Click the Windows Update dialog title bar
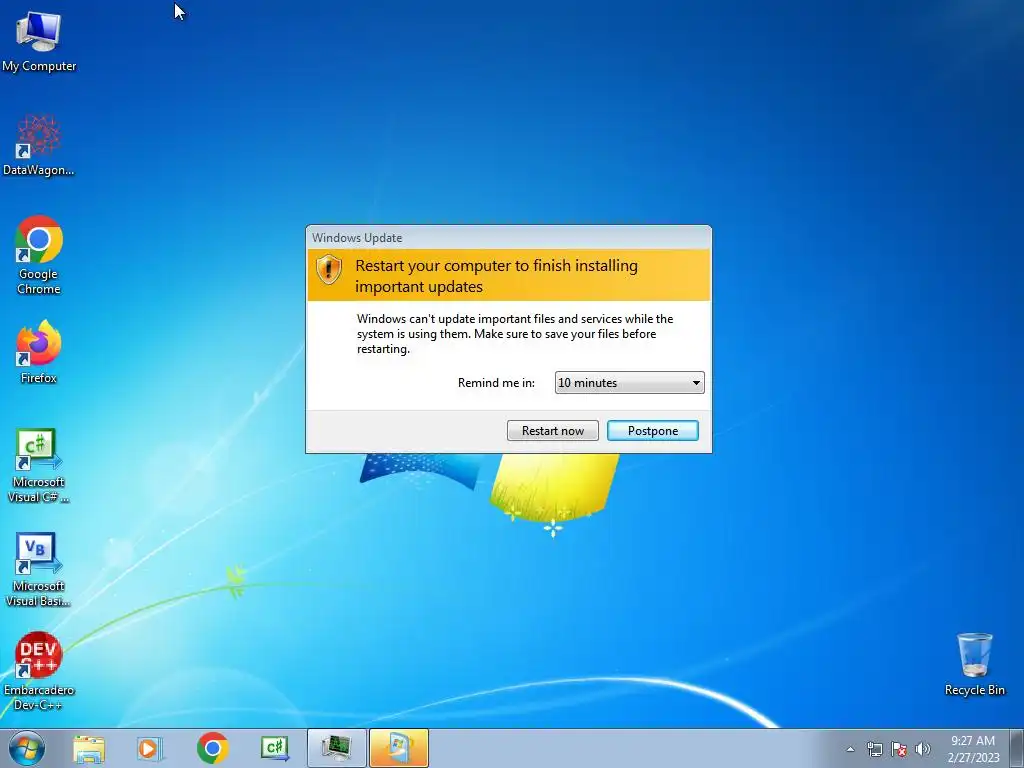Screen dimensions: 1024x768 [x=509, y=238]
